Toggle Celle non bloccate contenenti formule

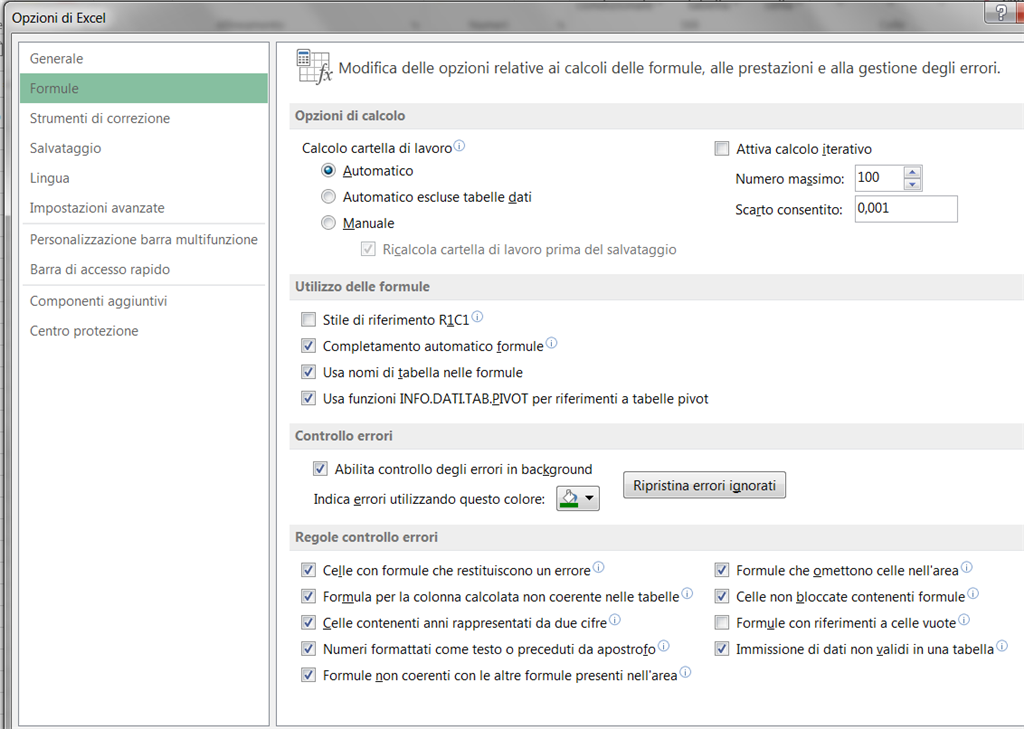(722, 596)
